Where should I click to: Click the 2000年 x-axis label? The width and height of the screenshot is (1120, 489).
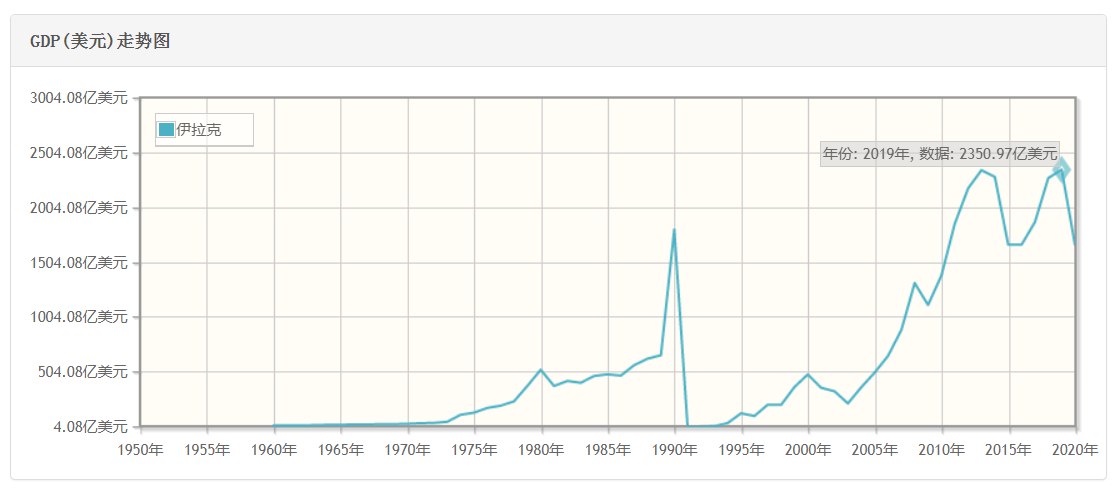(809, 450)
